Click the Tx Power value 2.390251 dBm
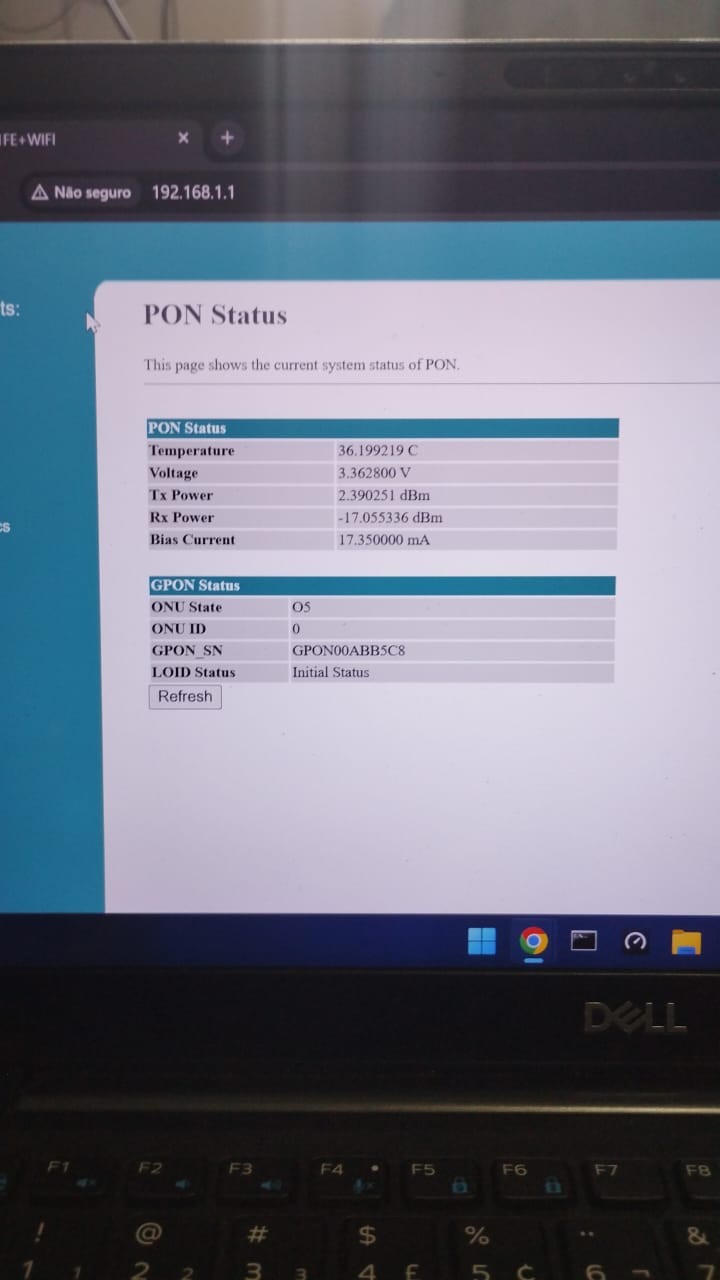The image size is (720, 1280). click(384, 496)
